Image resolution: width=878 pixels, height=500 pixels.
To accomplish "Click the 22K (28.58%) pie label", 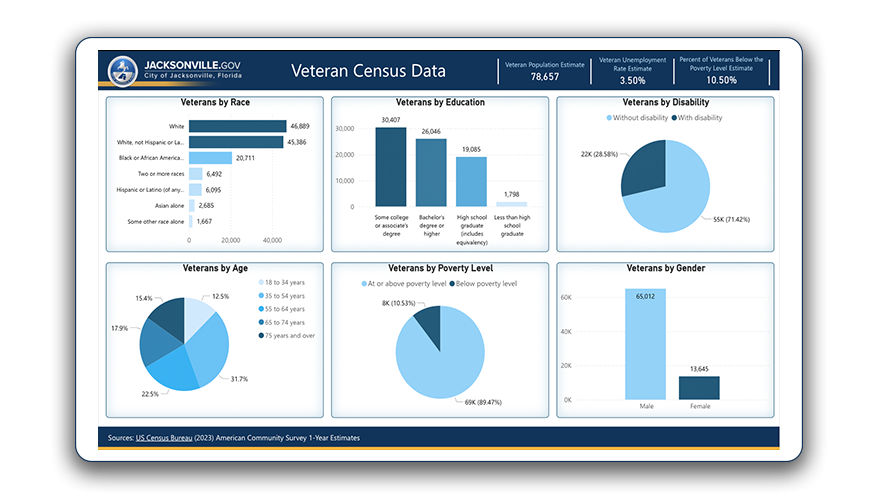I will click(599, 154).
